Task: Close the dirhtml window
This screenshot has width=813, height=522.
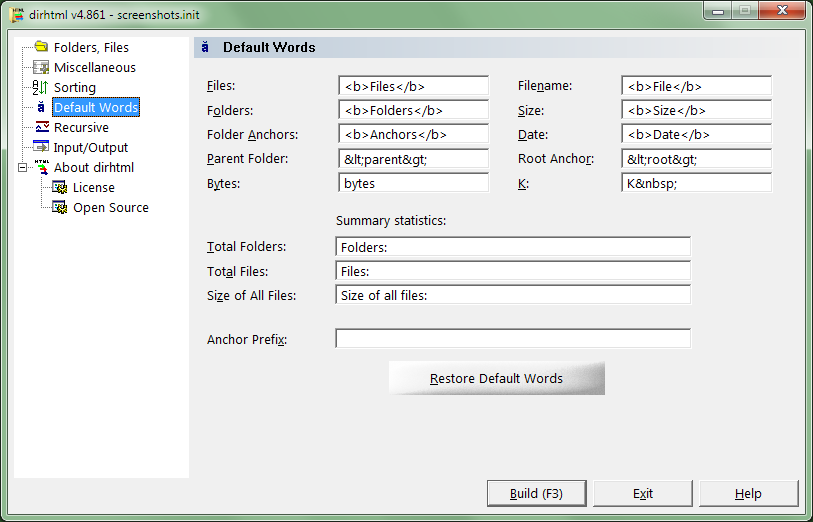Action: (x=783, y=10)
